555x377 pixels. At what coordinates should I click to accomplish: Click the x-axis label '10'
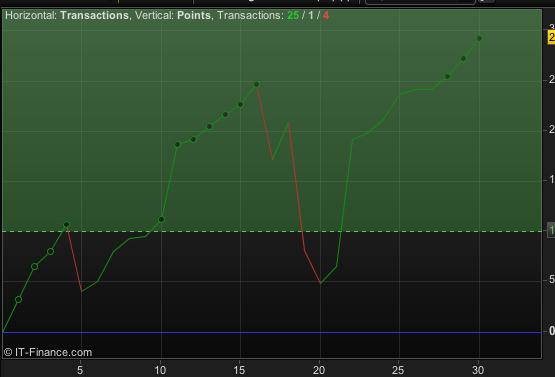pyautogui.click(x=160, y=370)
